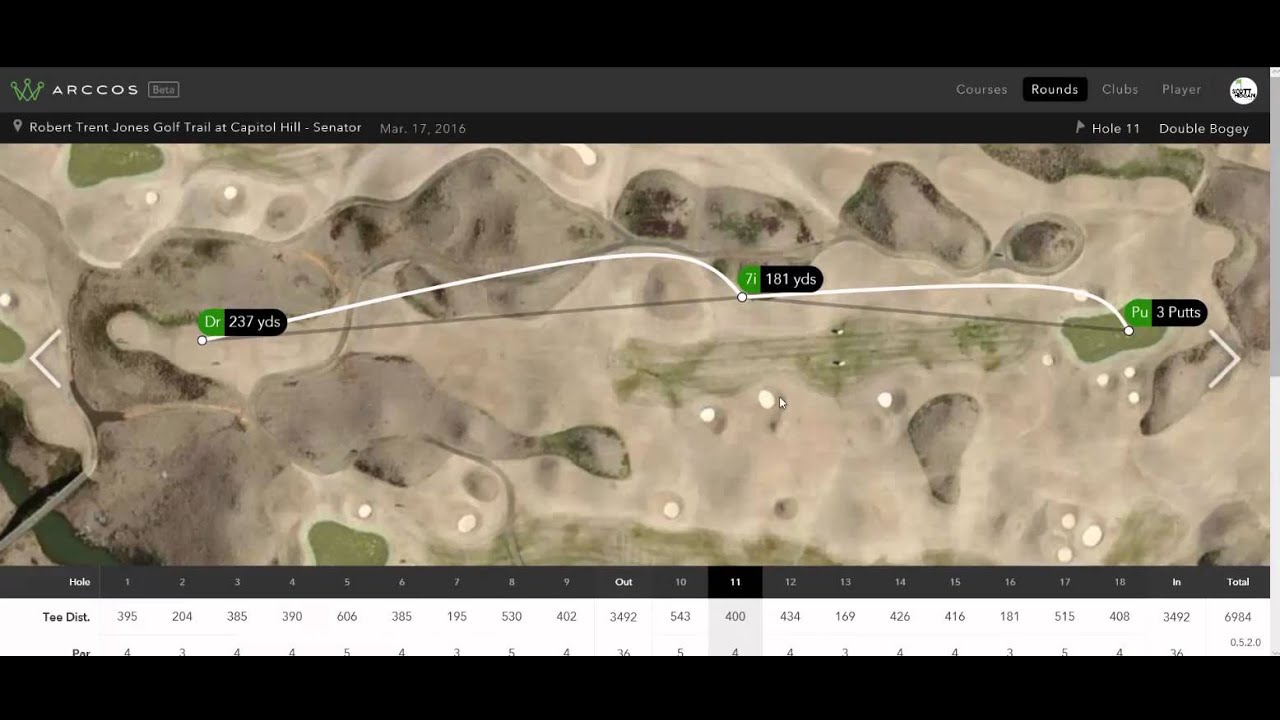The height and width of the screenshot is (720, 1280).
Task: Click the Out column header
Action: tap(623, 582)
